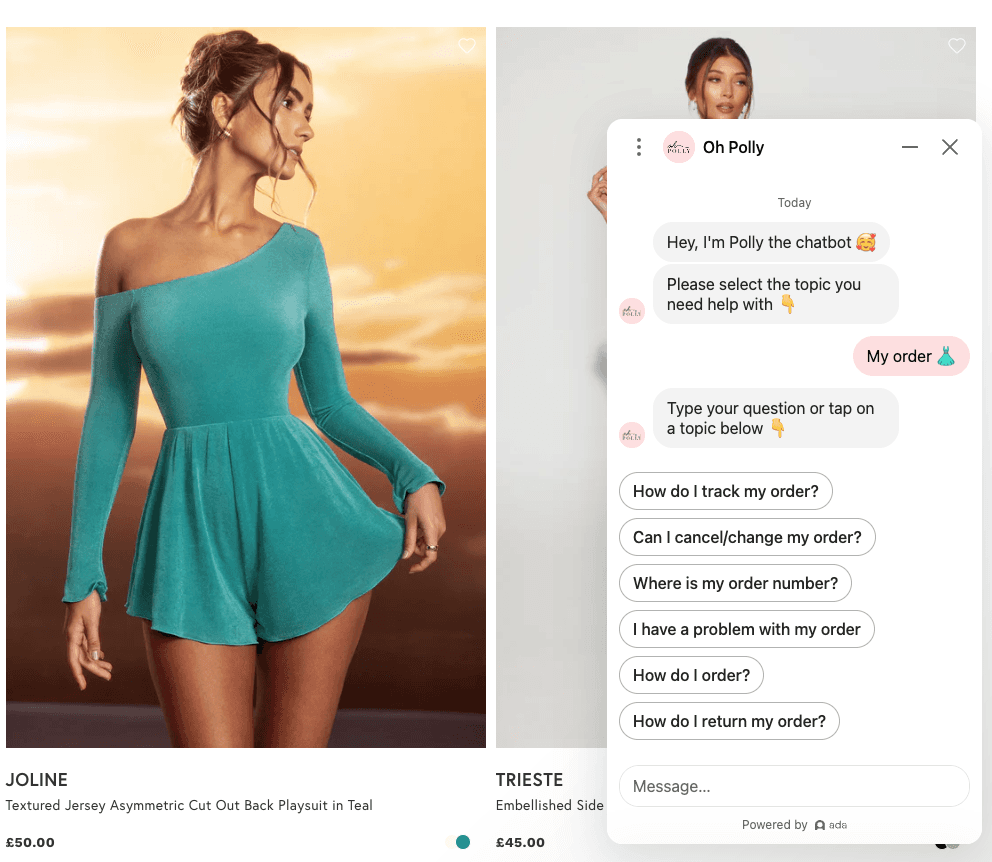Minimize the Oh Polly chat window
Screen dimensions: 992x862
pyautogui.click(x=910, y=147)
